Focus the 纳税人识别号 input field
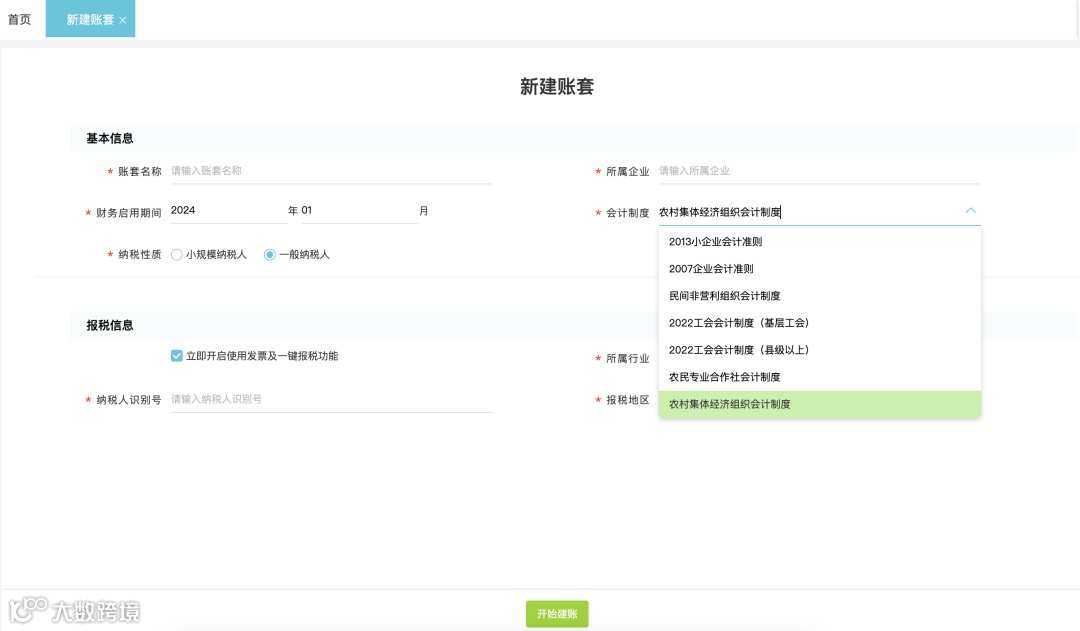 (331, 400)
